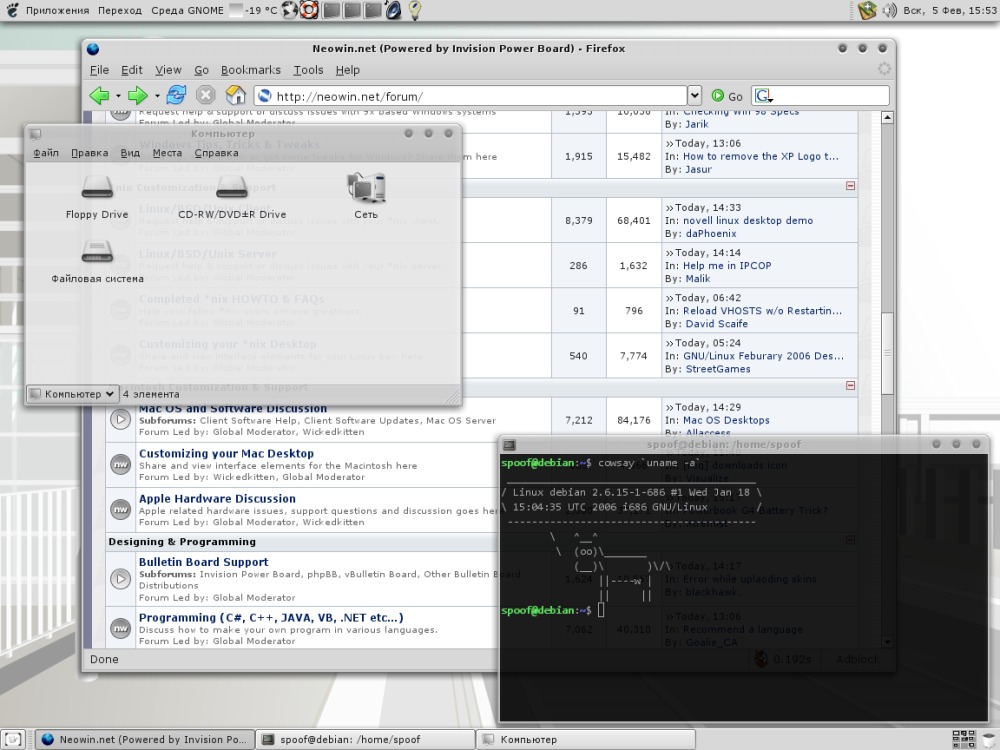The image size is (1000, 750).
Task: Go to the Firefox Home page icon
Action: coord(235,95)
